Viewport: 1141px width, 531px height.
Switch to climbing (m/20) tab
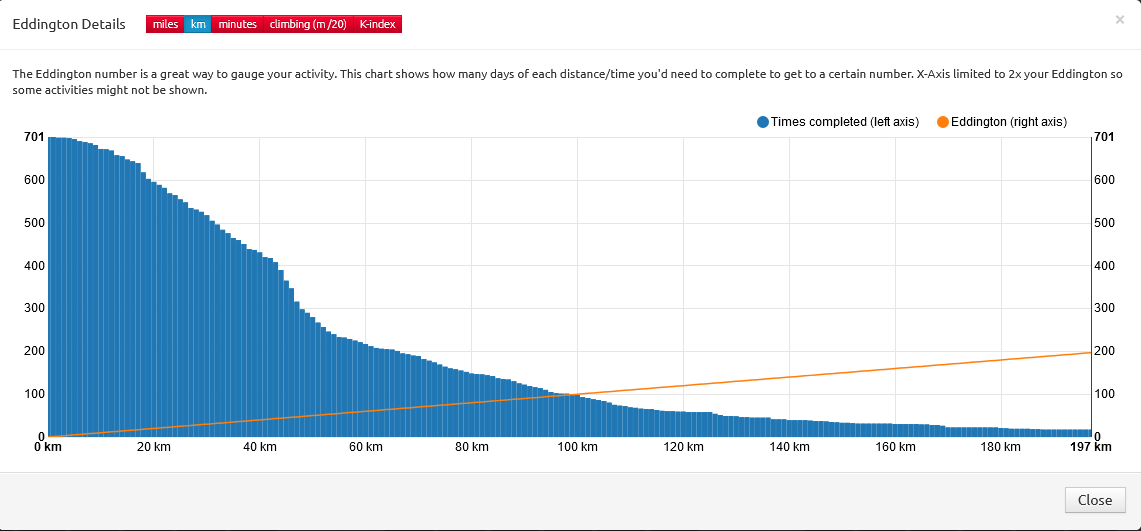tap(308, 24)
